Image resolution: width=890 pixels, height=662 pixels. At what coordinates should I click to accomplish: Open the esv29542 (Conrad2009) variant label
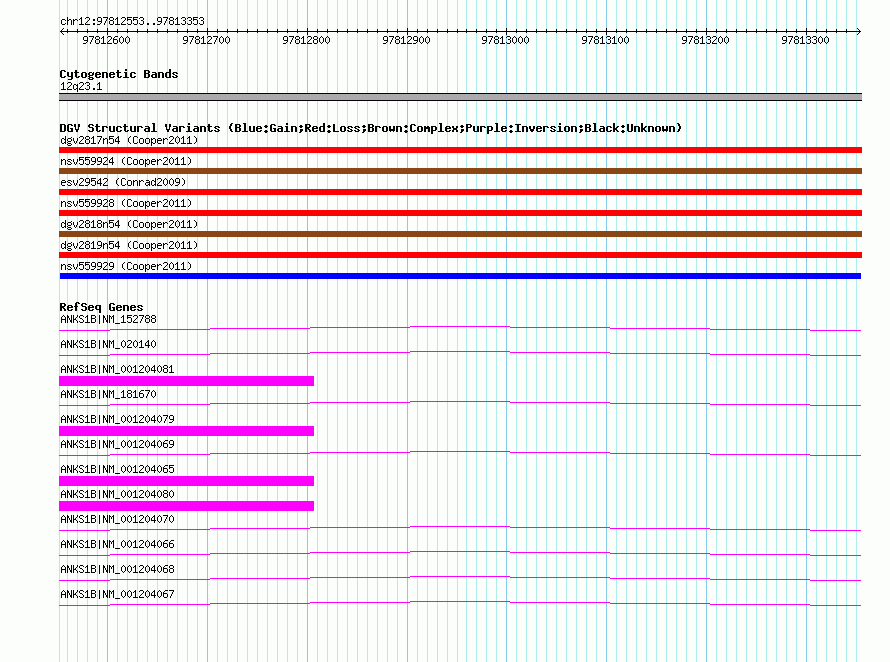[x=123, y=182]
